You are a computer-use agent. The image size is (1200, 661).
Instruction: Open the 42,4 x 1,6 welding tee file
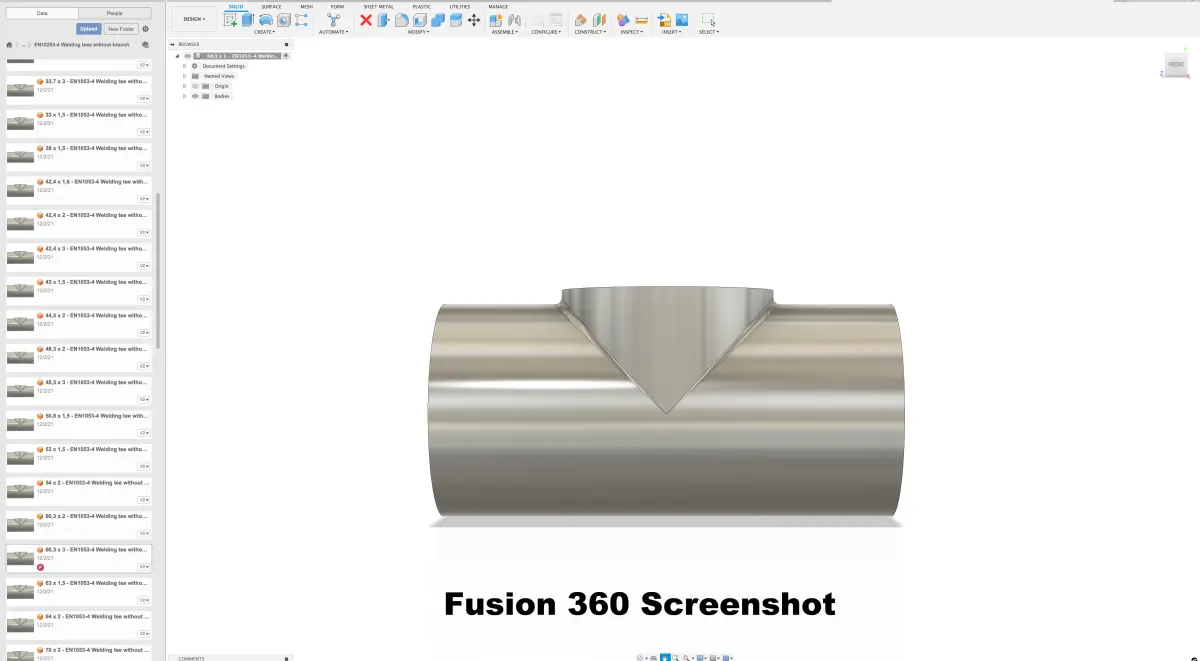coord(78,192)
